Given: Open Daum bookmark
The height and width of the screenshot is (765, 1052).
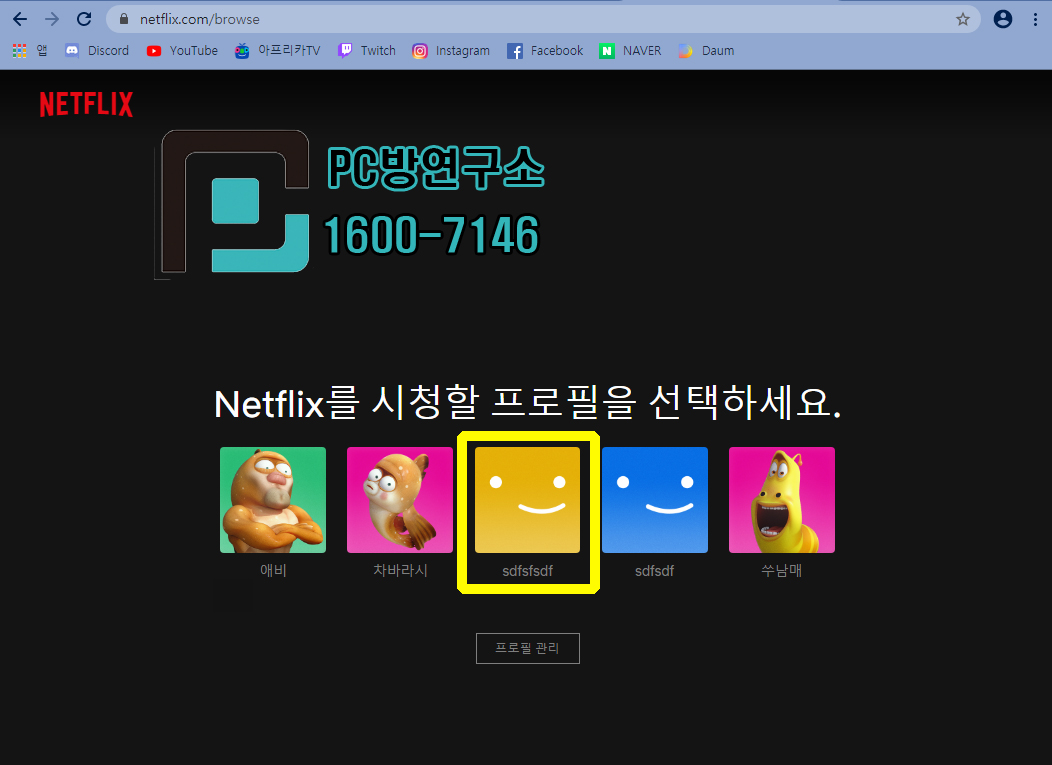Looking at the screenshot, I should 706,50.
